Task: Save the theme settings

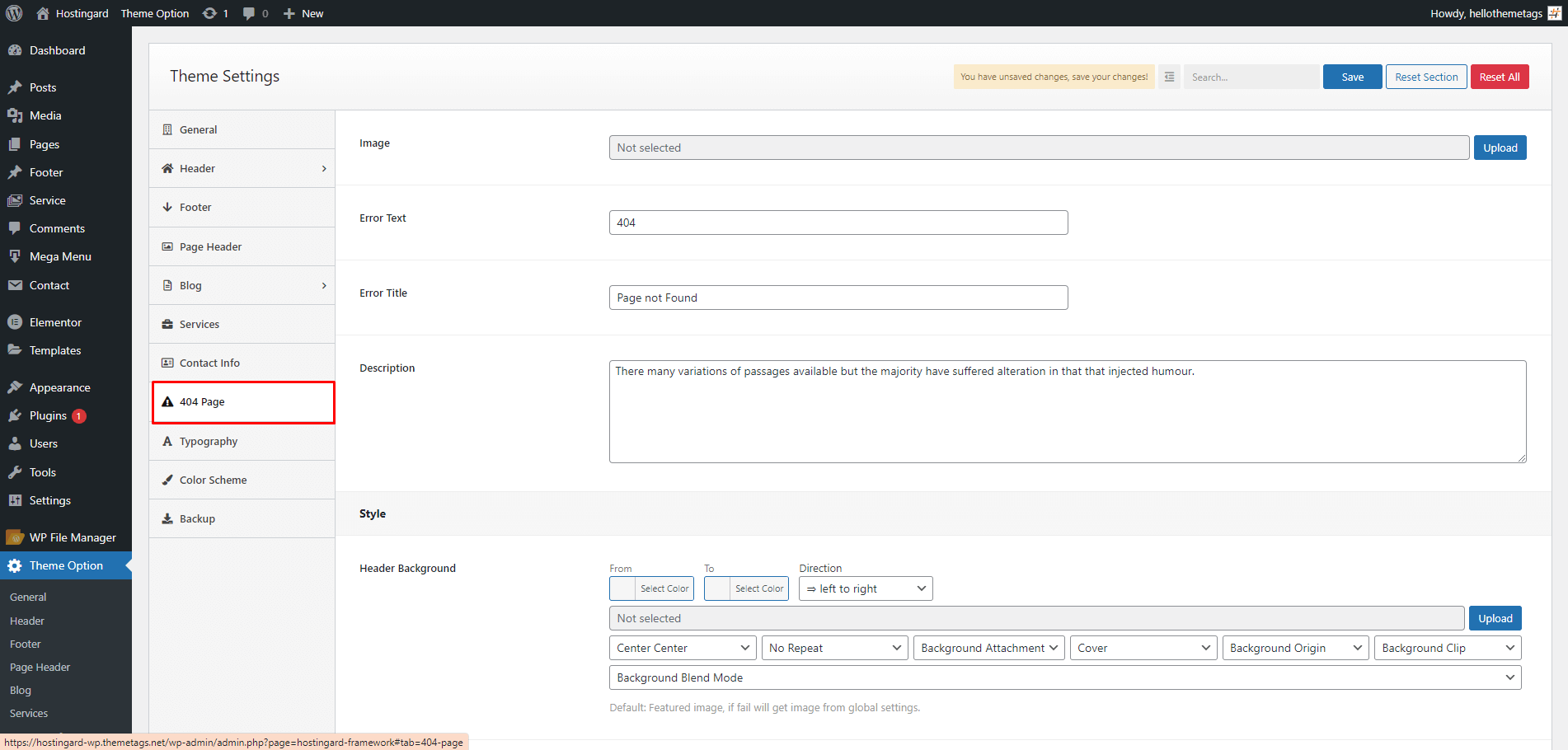Action: click(1352, 77)
